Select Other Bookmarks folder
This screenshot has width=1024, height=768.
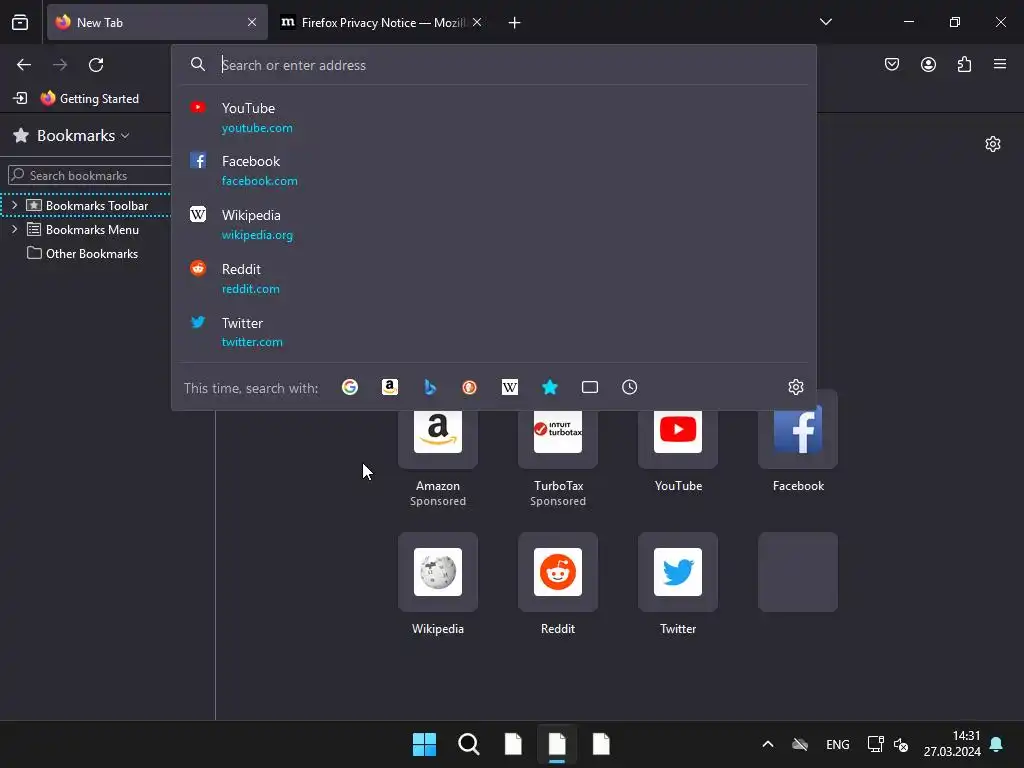click(82, 253)
